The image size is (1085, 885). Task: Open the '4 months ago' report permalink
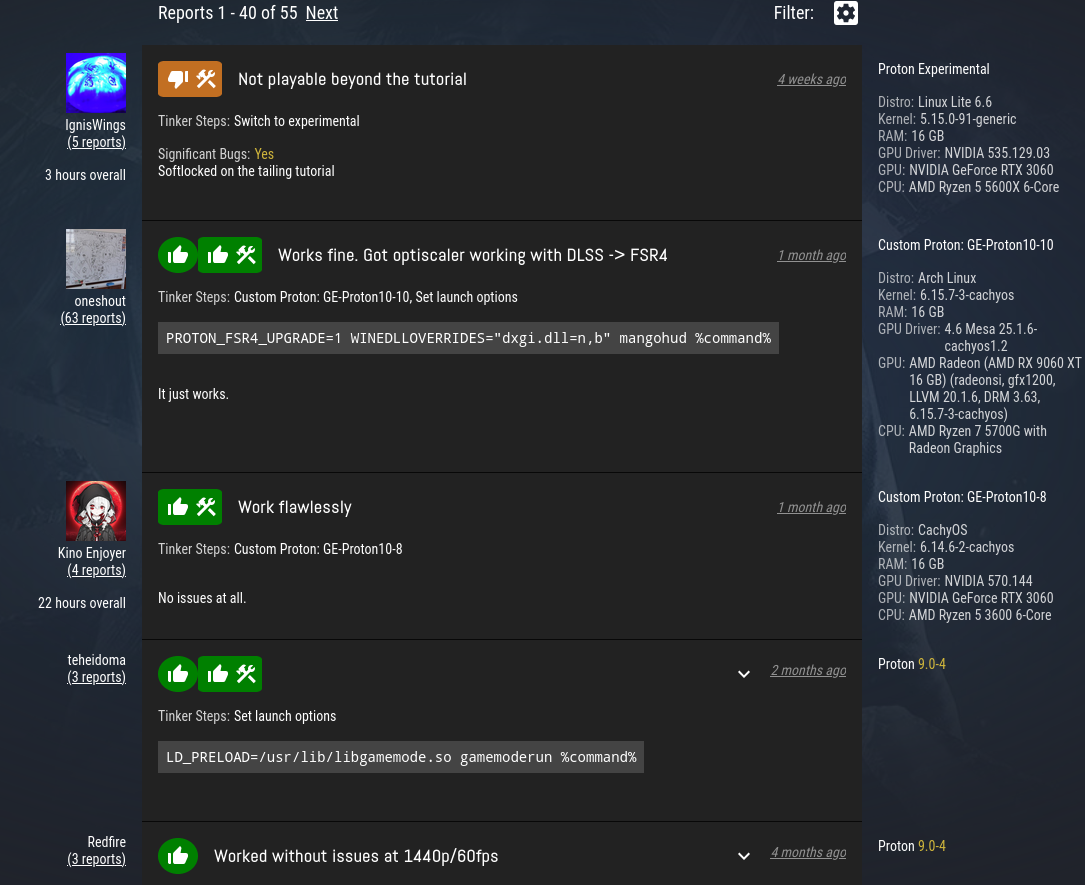tap(808, 852)
